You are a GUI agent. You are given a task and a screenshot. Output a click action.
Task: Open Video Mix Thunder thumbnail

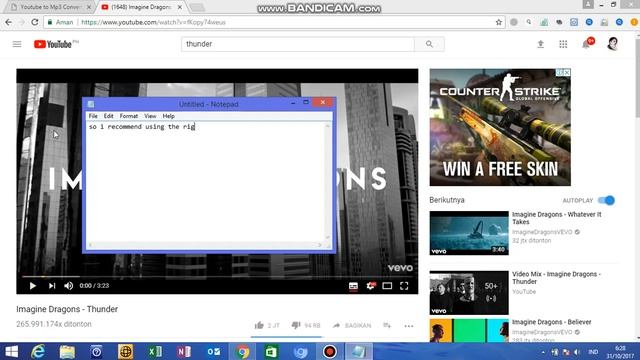tap(469, 292)
